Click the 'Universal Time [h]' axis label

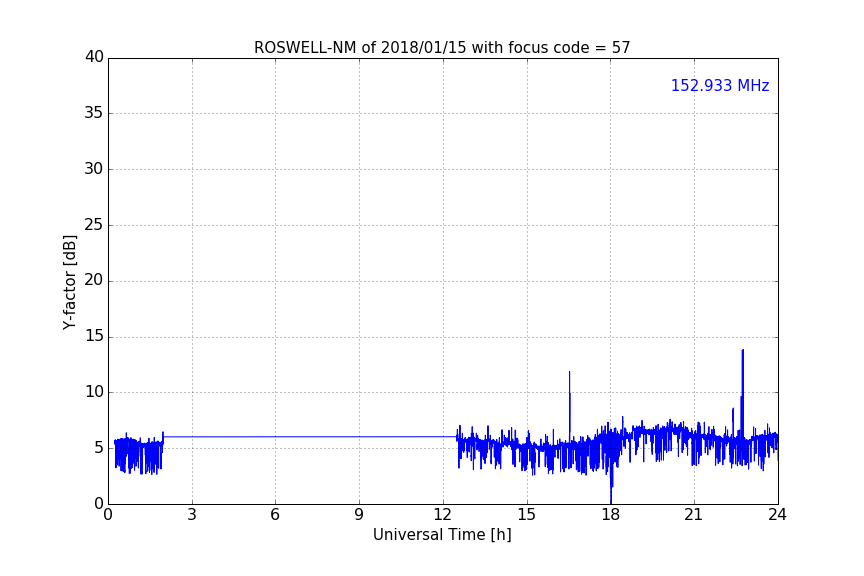coord(442,535)
